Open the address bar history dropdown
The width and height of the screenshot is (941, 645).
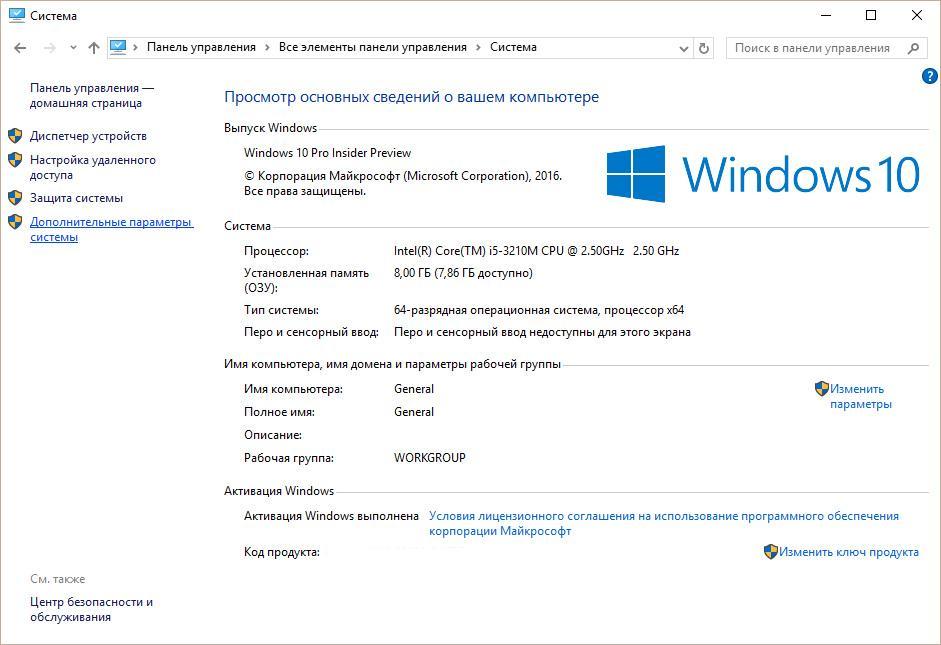[683, 49]
